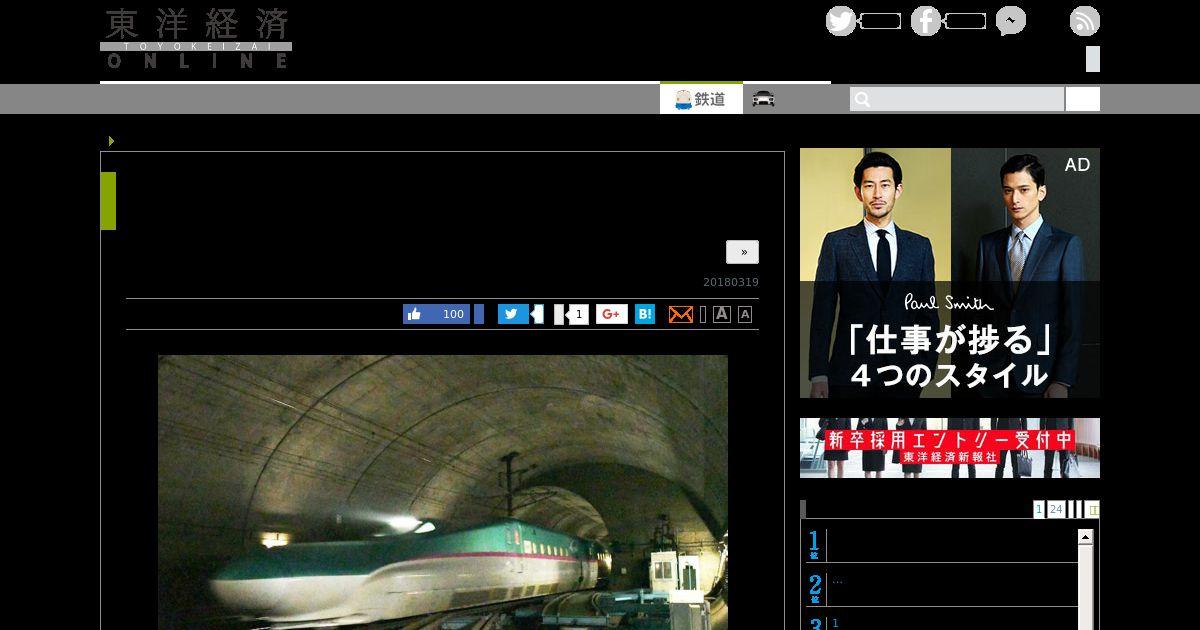1200x630 pixels.
Task: Click the Messenger chat bubble icon
Action: (1010, 21)
